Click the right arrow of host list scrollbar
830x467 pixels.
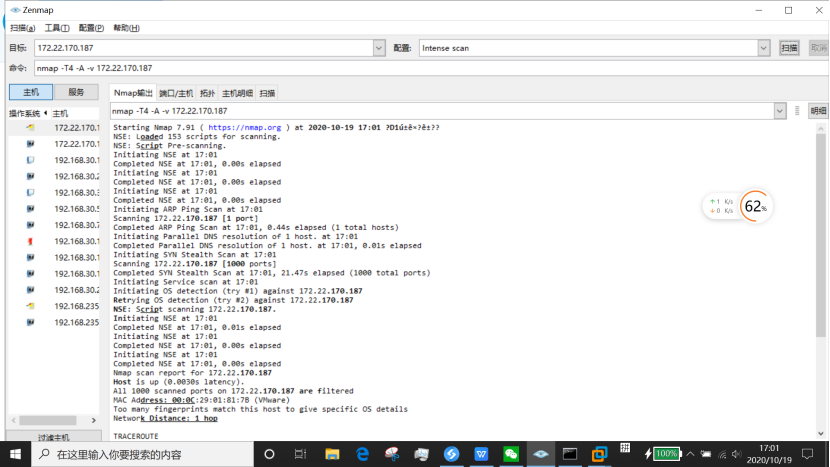[x=94, y=420]
